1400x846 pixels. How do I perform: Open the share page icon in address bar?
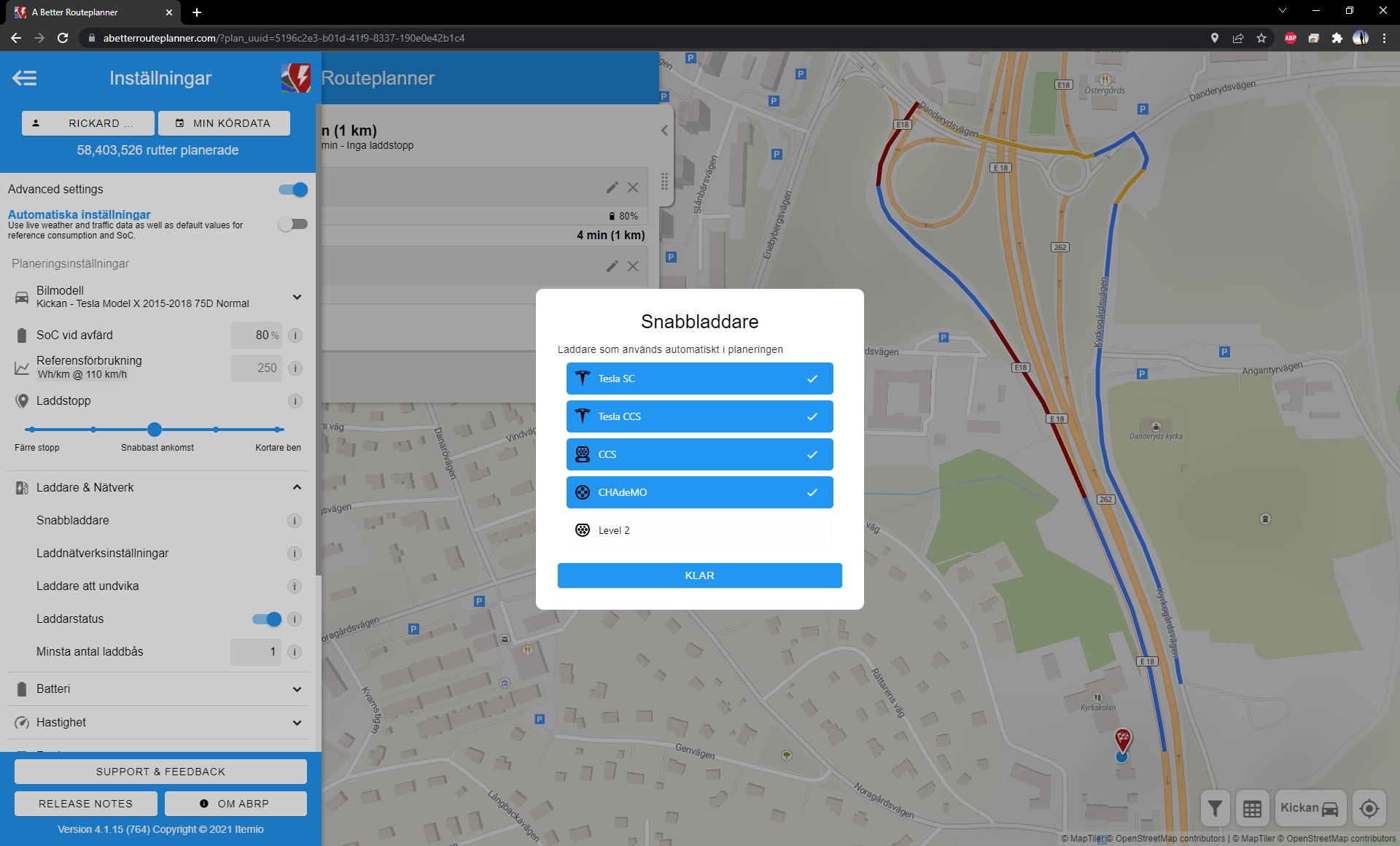[1238, 38]
